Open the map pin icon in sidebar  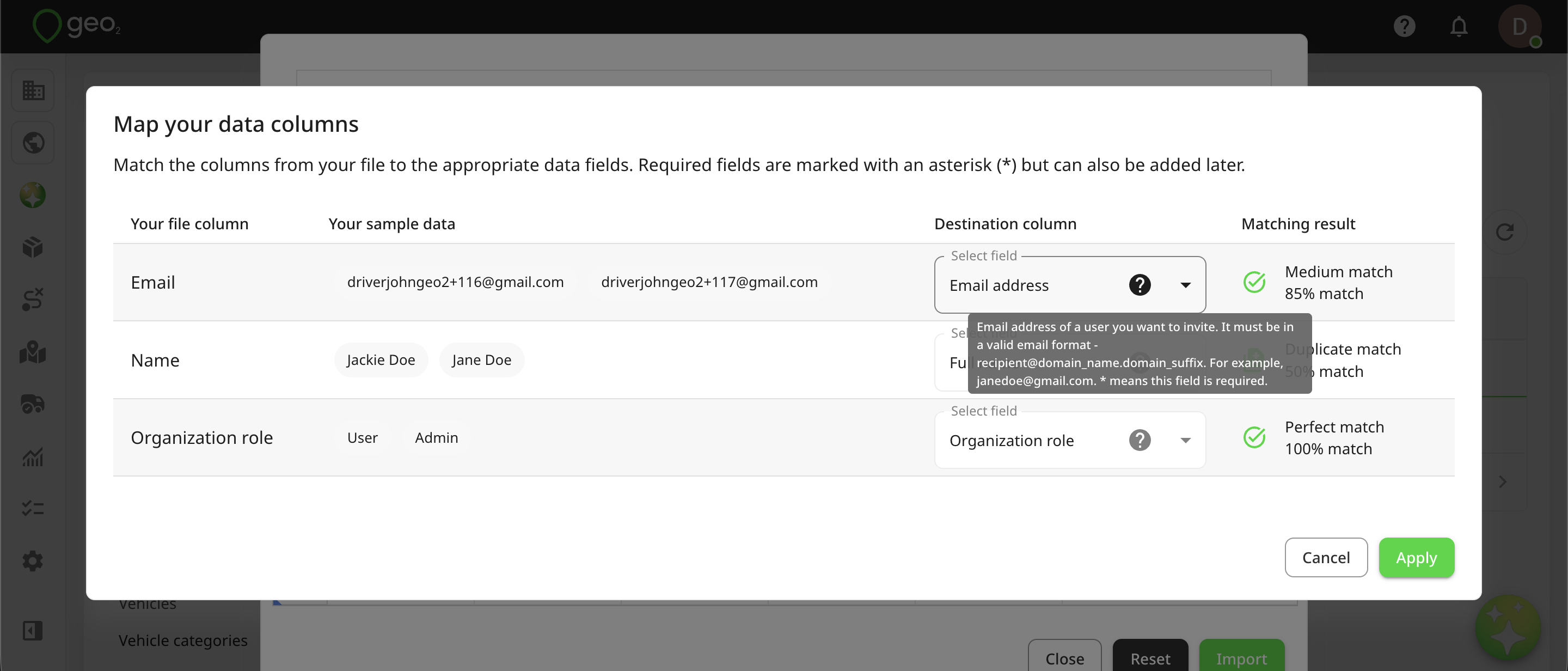pyautogui.click(x=33, y=352)
